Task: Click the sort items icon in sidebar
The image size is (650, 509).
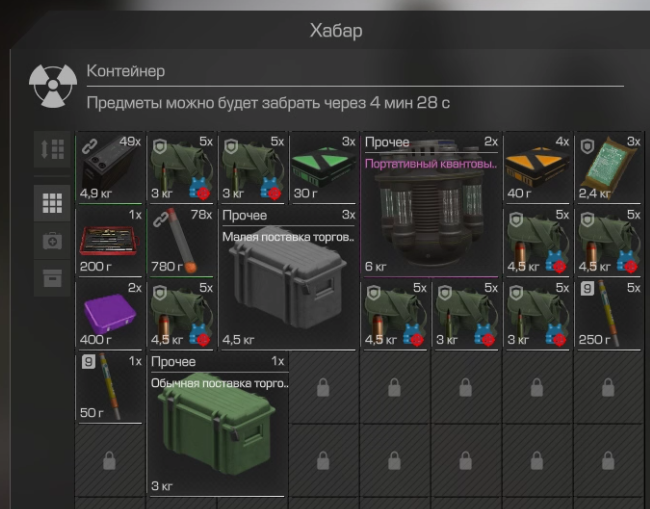Action: tap(52, 149)
